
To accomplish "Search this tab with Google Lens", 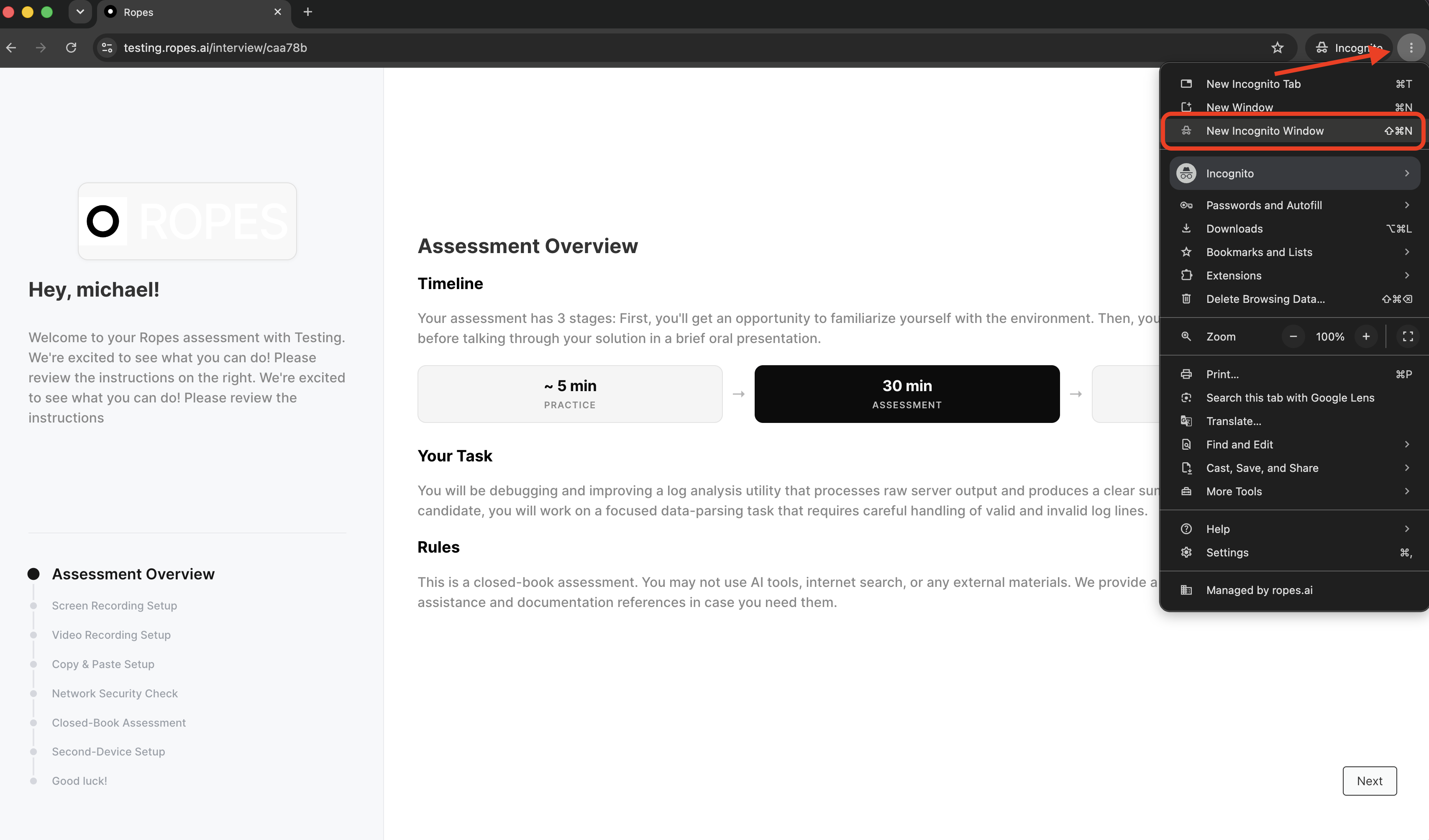I will [x=1295, y=397].
